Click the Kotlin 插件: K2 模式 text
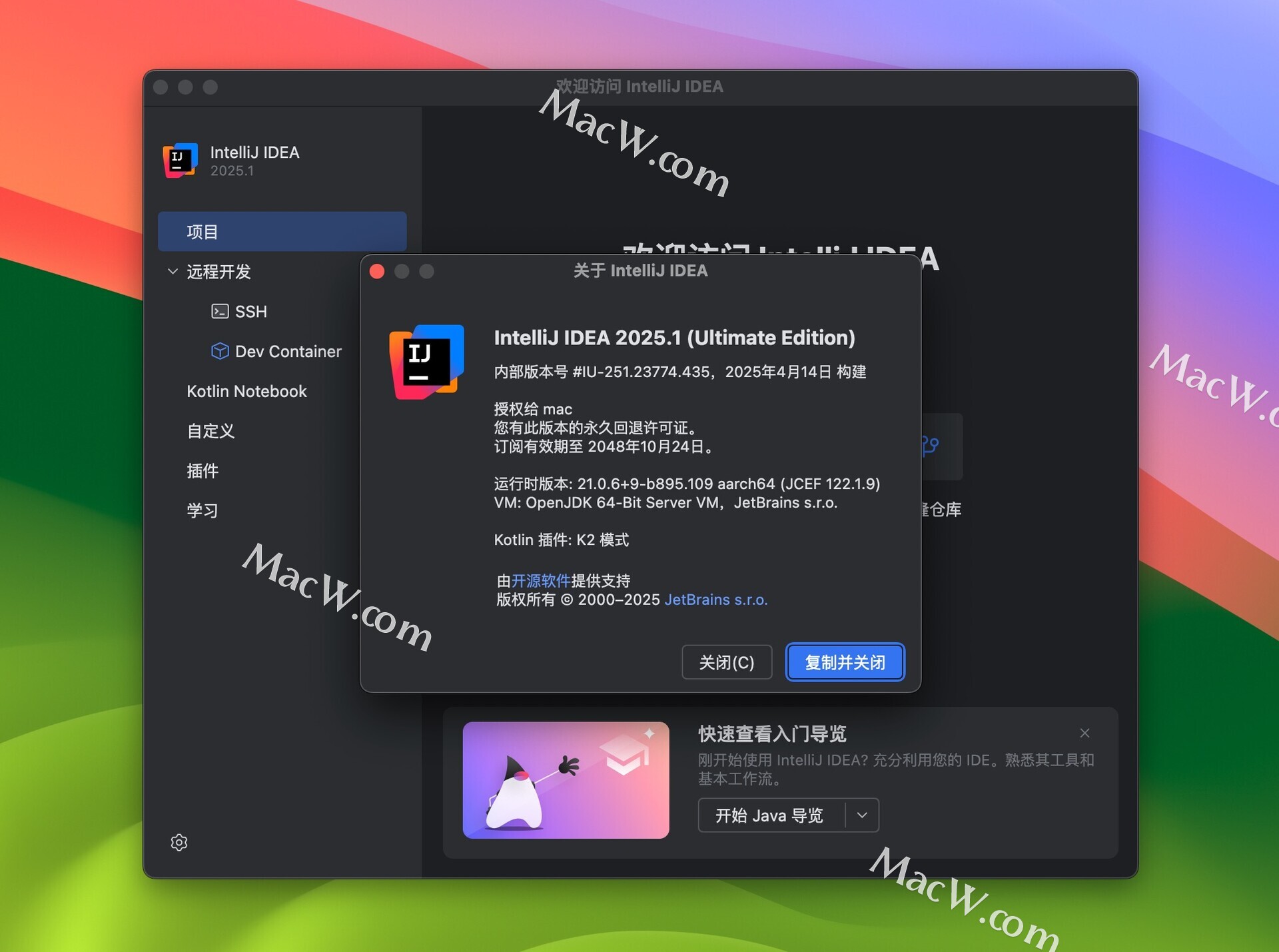This screenshot has height=952, width=1279. click(x=561, y=540)
